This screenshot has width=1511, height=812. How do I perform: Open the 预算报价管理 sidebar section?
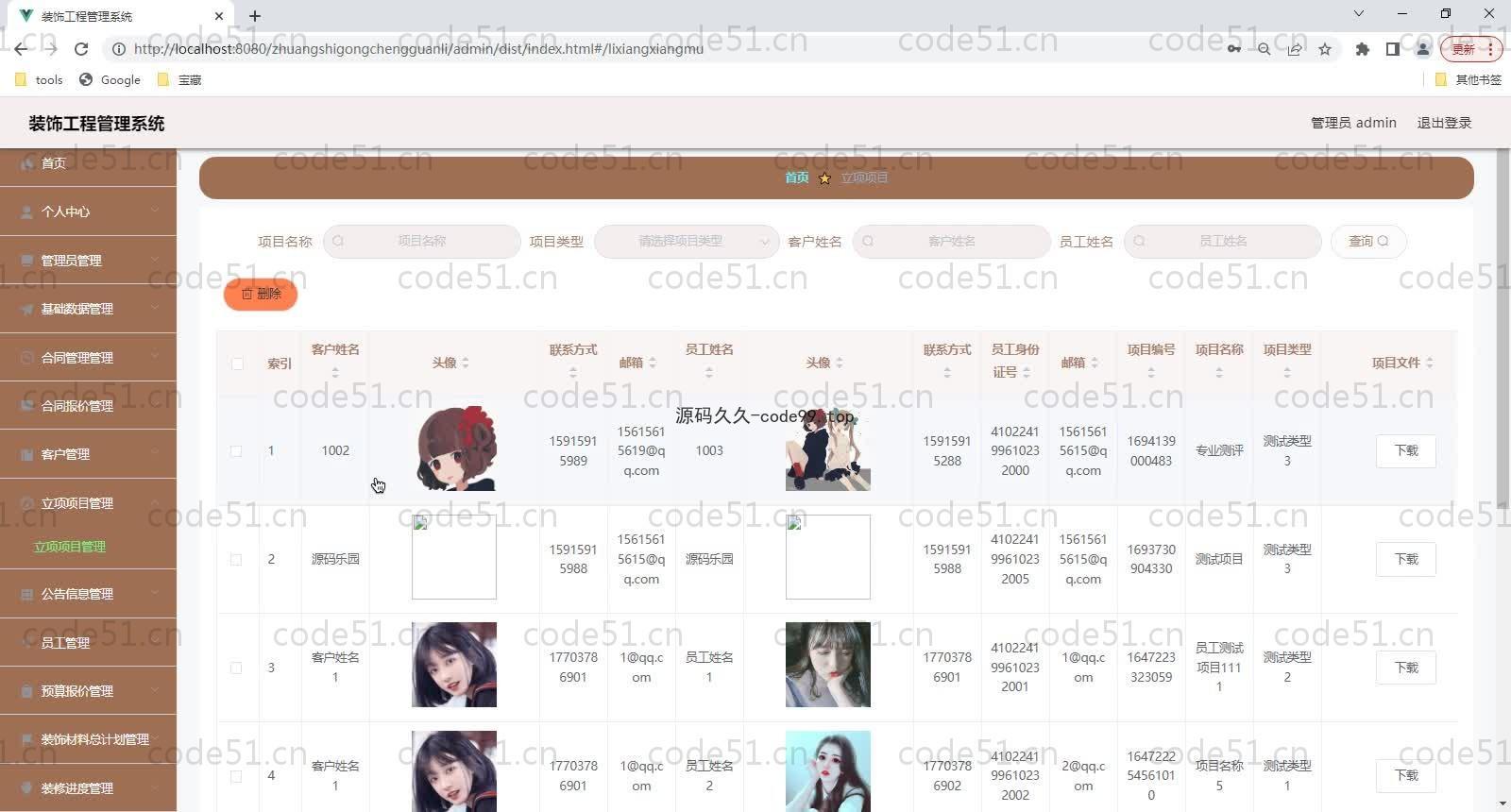88,691
